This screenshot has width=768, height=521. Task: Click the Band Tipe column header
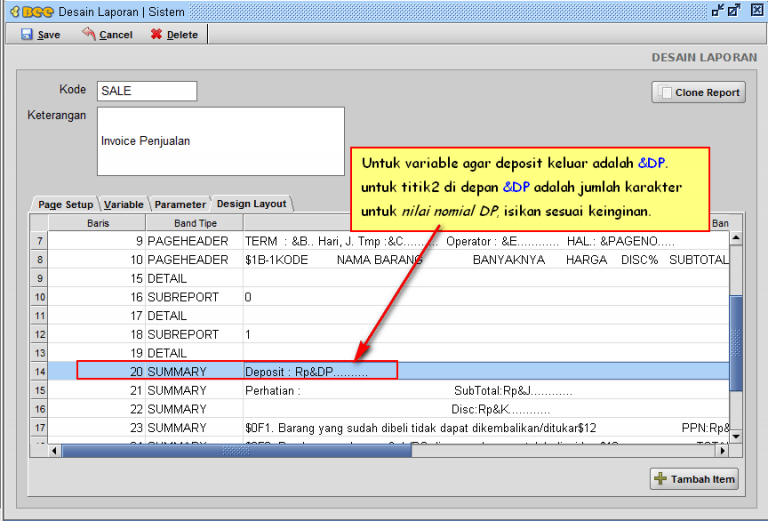(195, 223)
